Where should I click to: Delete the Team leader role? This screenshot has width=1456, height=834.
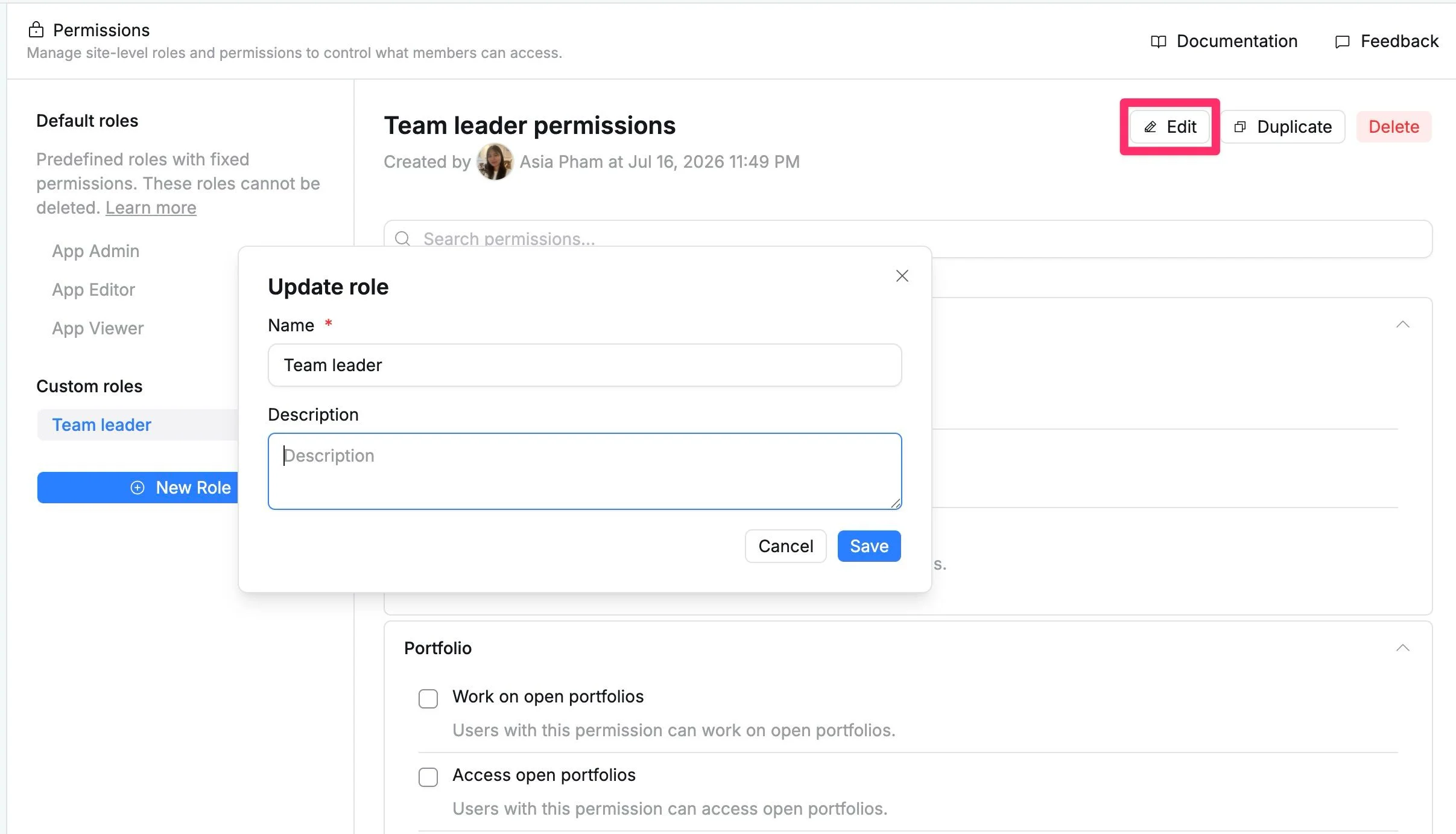[1393, 127]
